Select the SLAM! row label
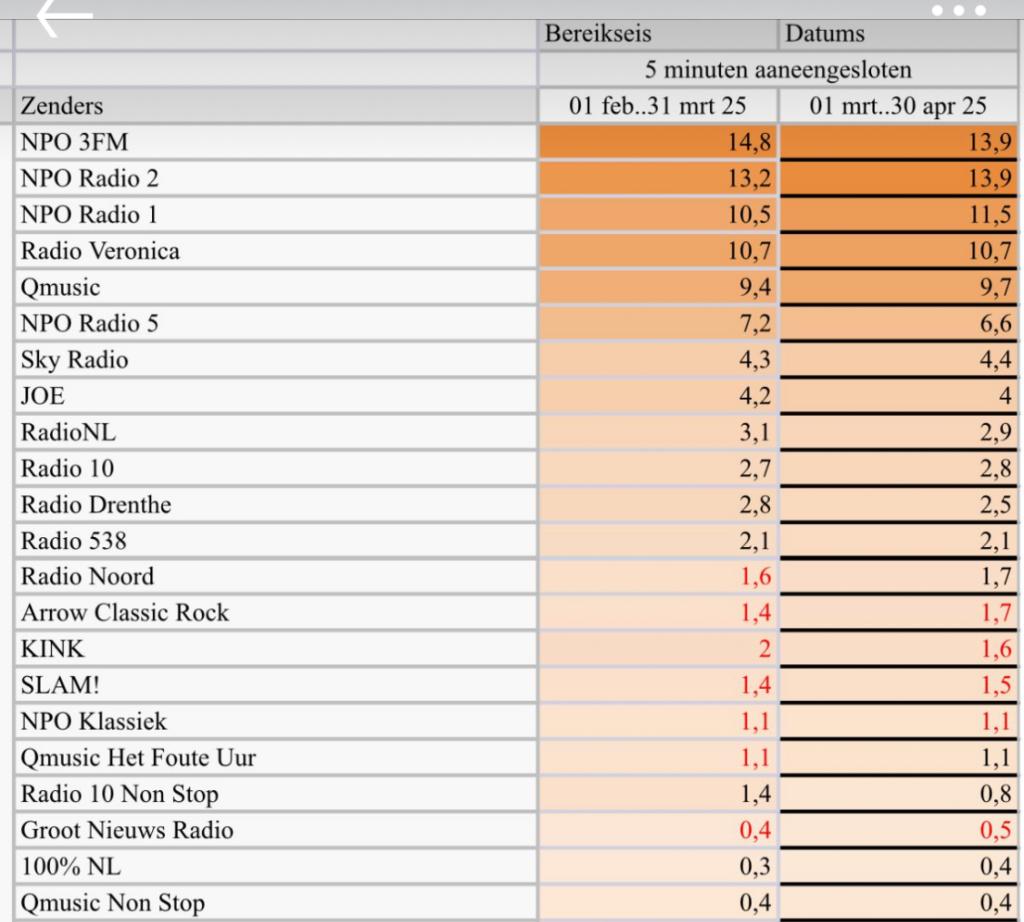Viewport: 1024px width, 922px height. point(275,685)
